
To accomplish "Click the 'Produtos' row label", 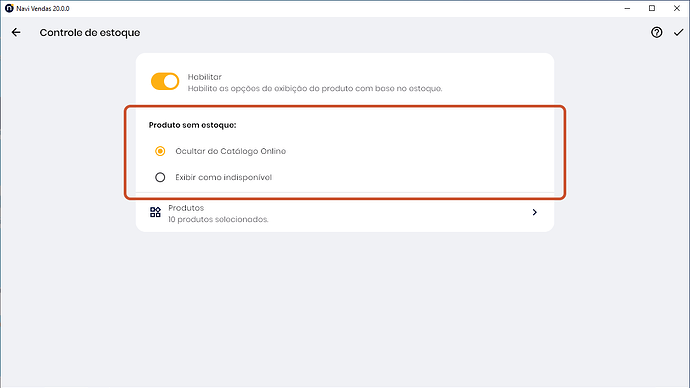I will coord(186,208).
